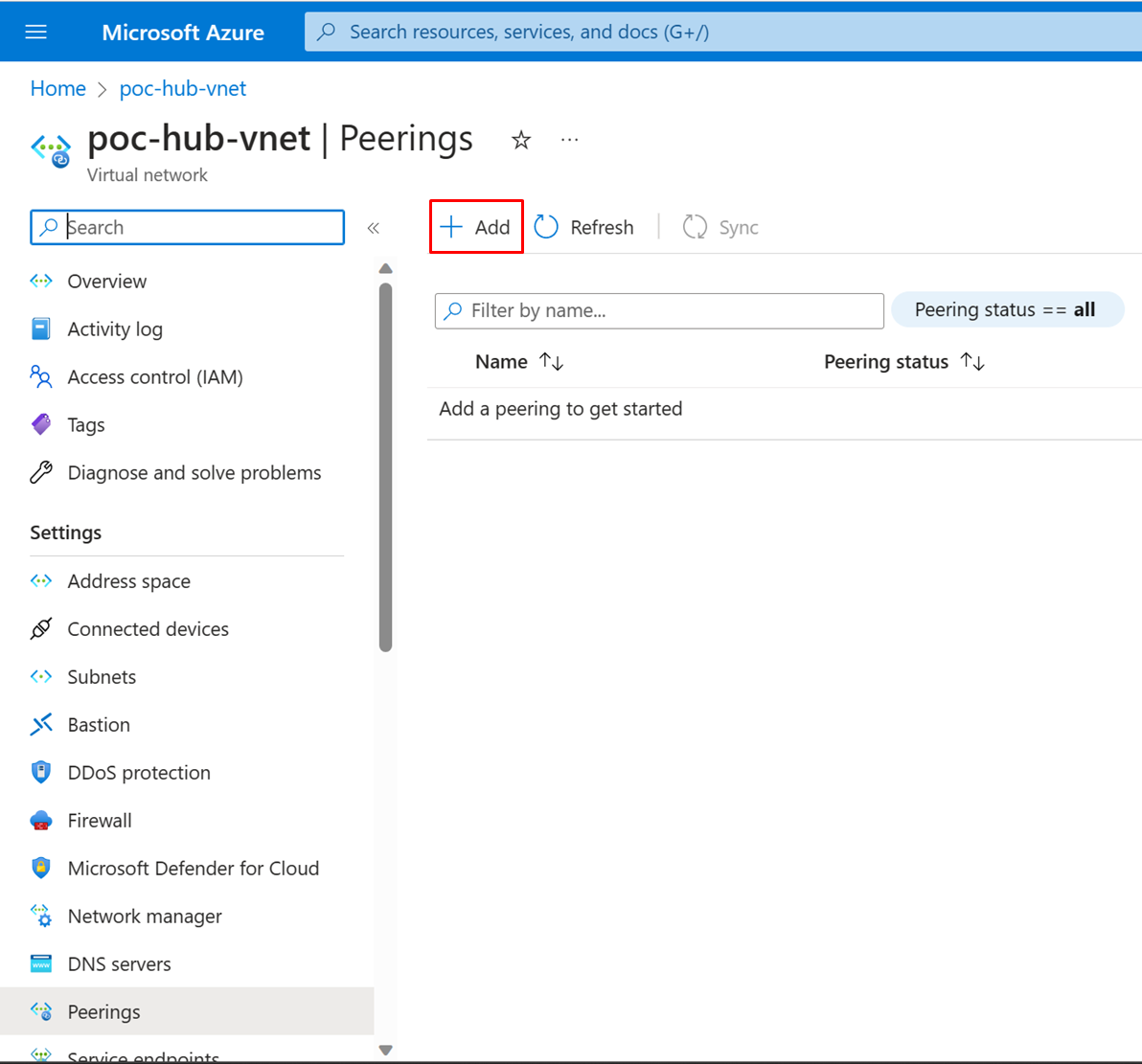
Task: Click the Connected devices plug icon
Action: (x=41, y=628)
